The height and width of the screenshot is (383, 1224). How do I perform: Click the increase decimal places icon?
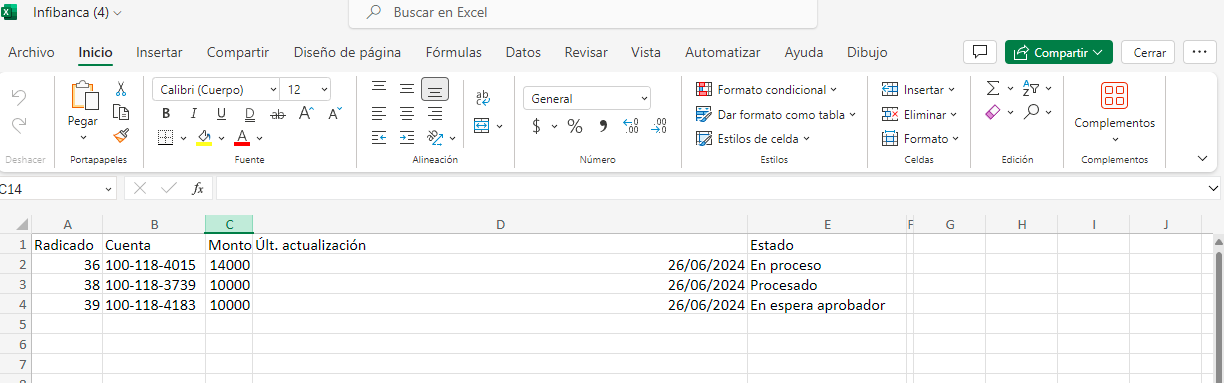pos(631,126)
